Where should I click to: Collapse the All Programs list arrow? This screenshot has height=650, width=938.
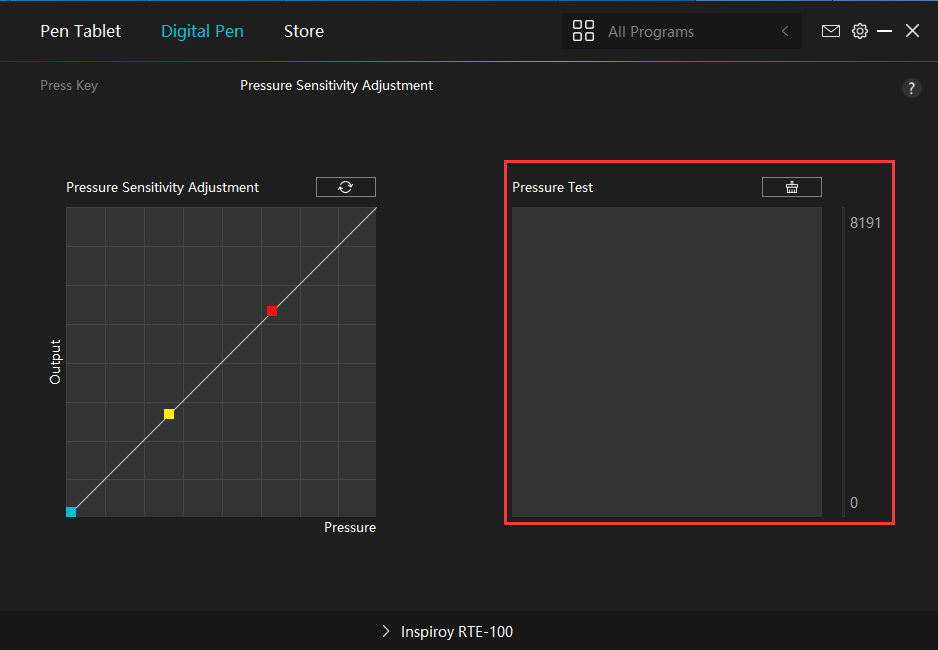point(785,31)
